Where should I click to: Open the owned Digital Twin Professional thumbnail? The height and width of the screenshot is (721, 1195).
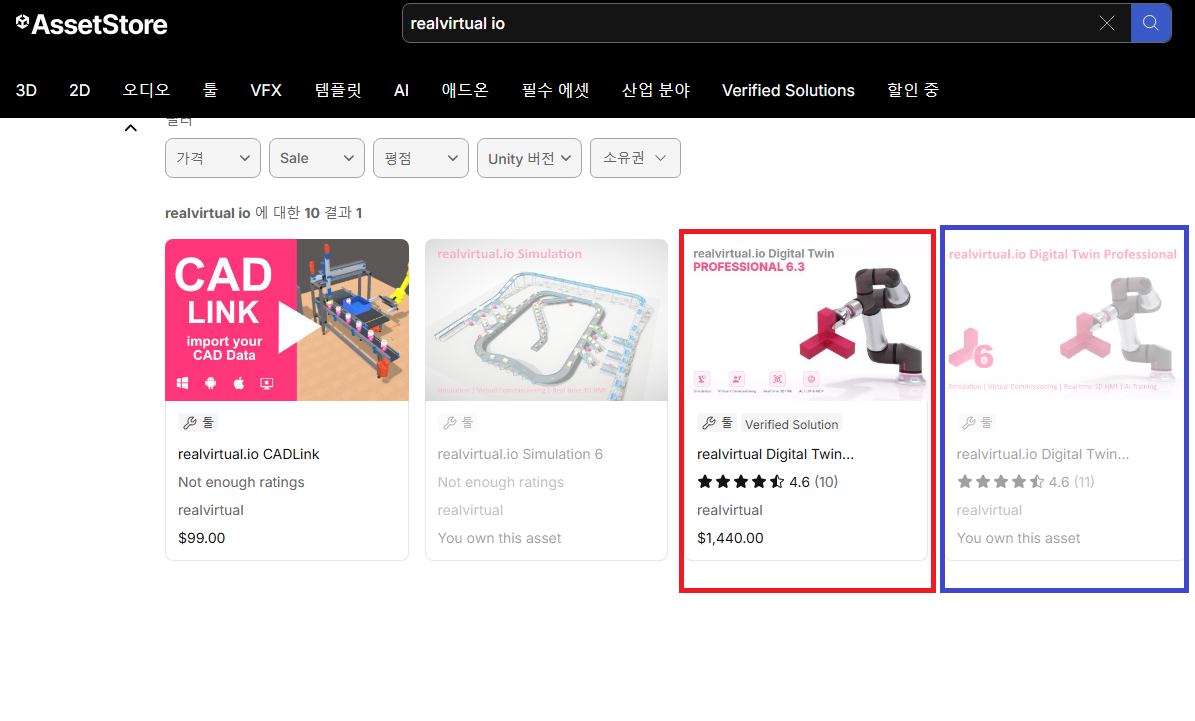[x=1064, y=320]
